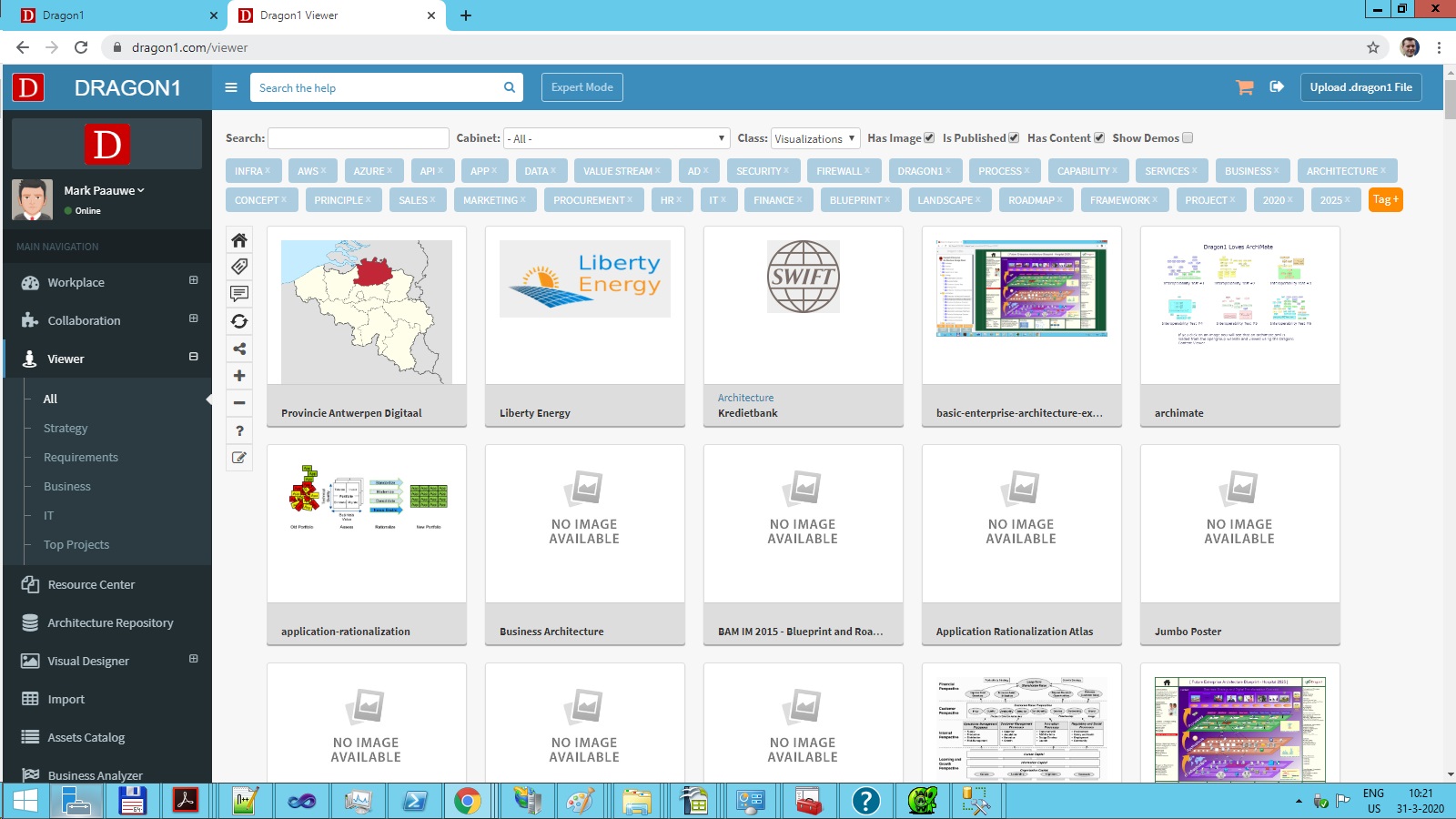Screen dimensions: 1456x819
Task: Open the Architecture link on Kredietbank card
Action: pyautogui.click(x=745, y=398)
